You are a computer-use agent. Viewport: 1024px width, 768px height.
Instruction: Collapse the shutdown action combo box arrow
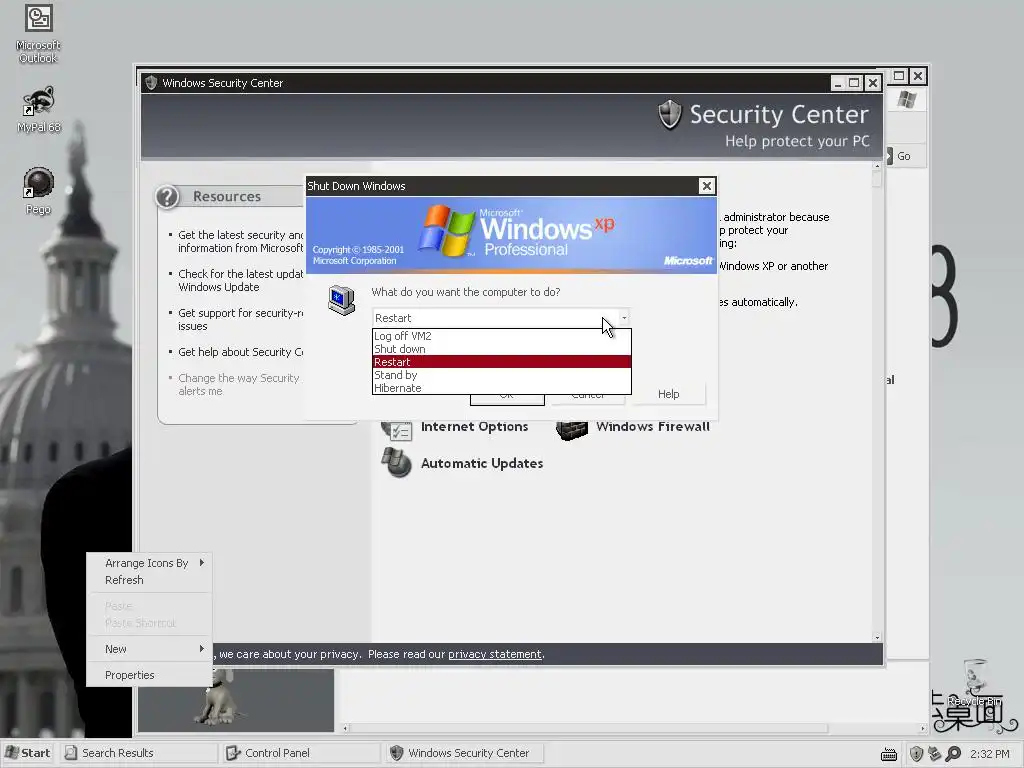[624, 318]
